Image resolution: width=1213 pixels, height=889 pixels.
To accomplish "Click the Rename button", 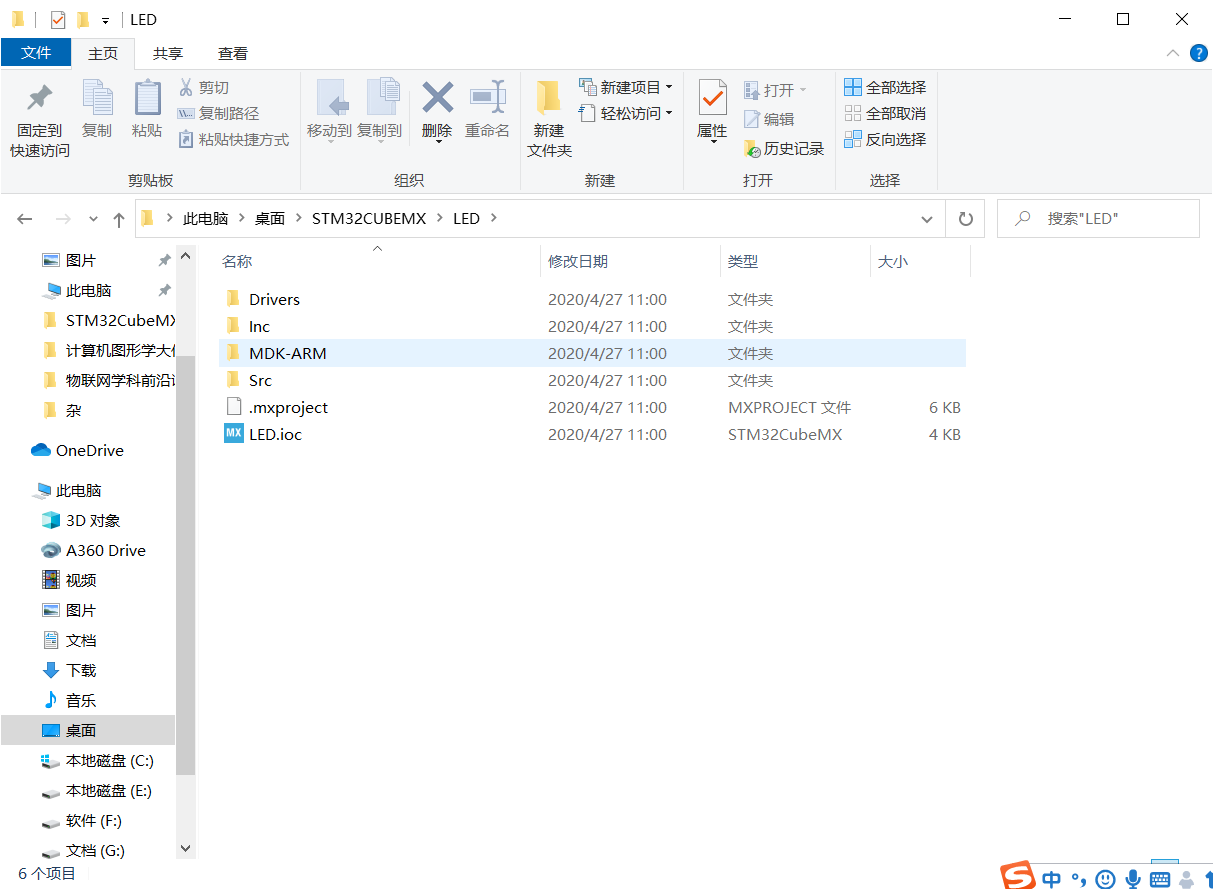I will click(487, 109).
